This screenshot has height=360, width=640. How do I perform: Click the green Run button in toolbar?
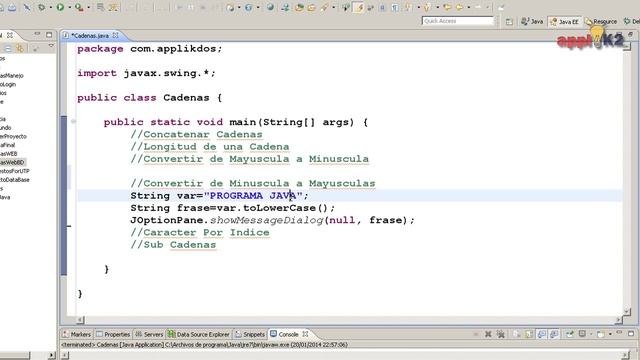point(60,7)
